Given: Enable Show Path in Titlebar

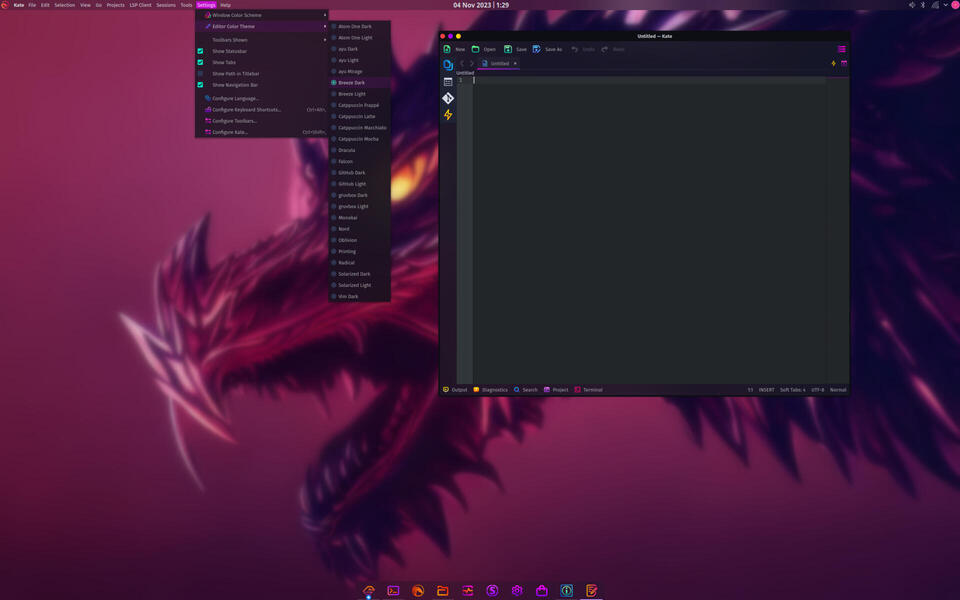Looking at the screenshot, I should click(200, 73).
